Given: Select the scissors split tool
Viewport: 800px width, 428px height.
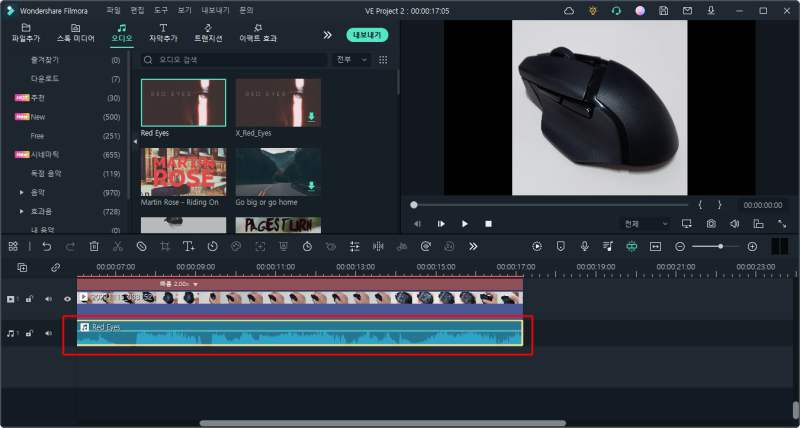Looking at the screenshot, I should click(x=118, y=247).
